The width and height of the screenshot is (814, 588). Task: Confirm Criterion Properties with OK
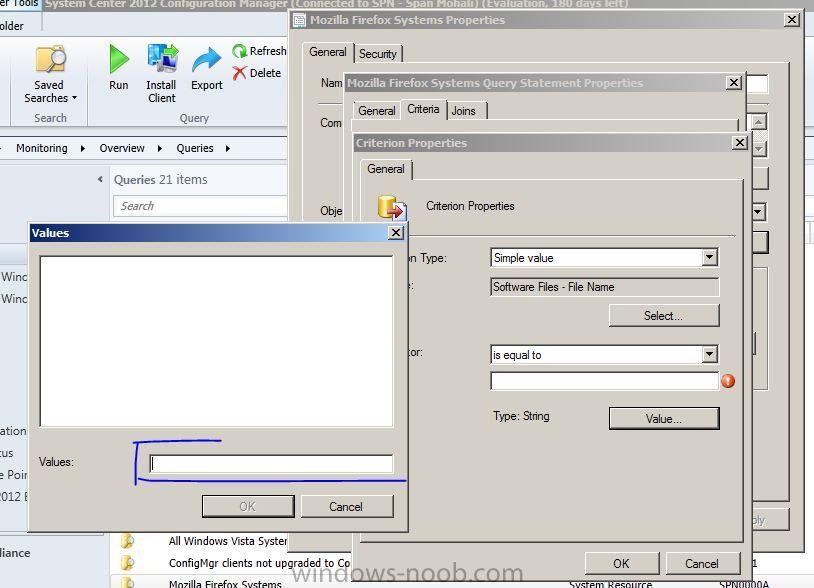[x=621, y=563]
